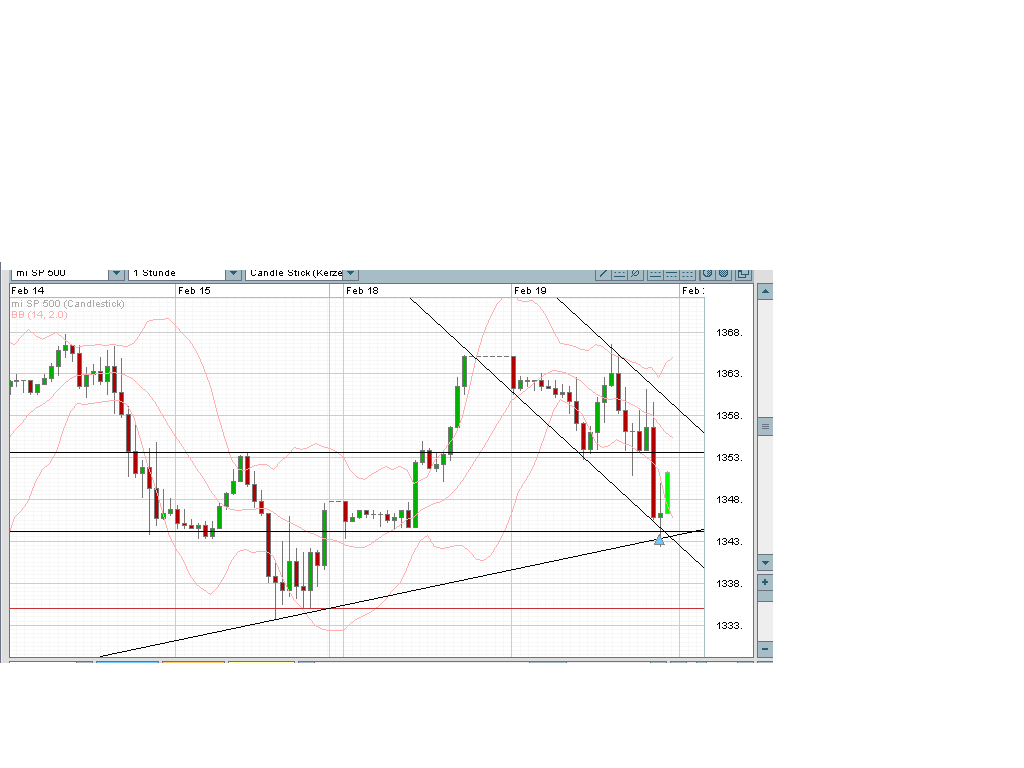Select the double dashed line style icon
Screen dimensions: 1024x768
click(x=688, y=274)
